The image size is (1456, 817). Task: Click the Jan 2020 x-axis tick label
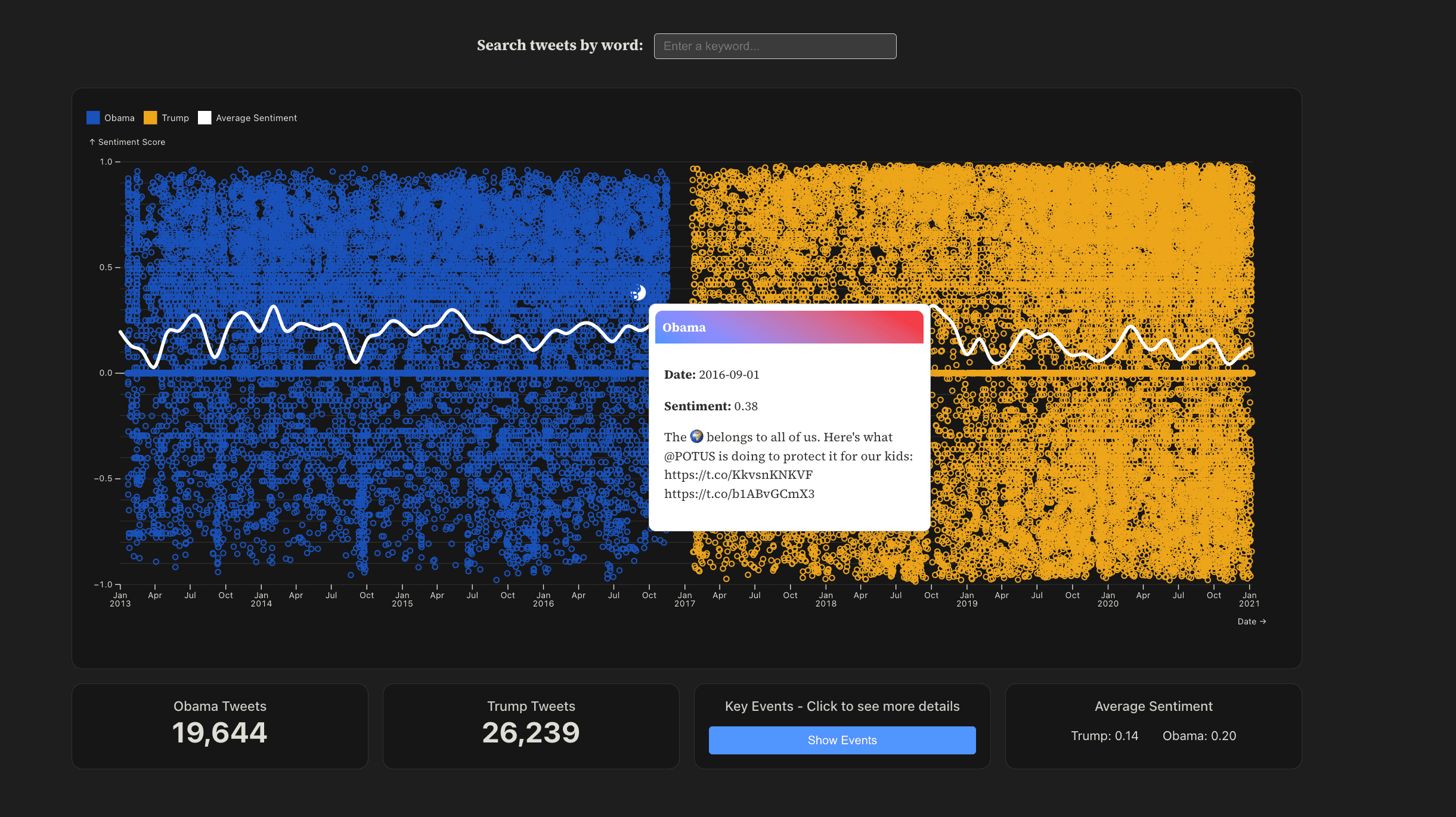point(1108,599)
